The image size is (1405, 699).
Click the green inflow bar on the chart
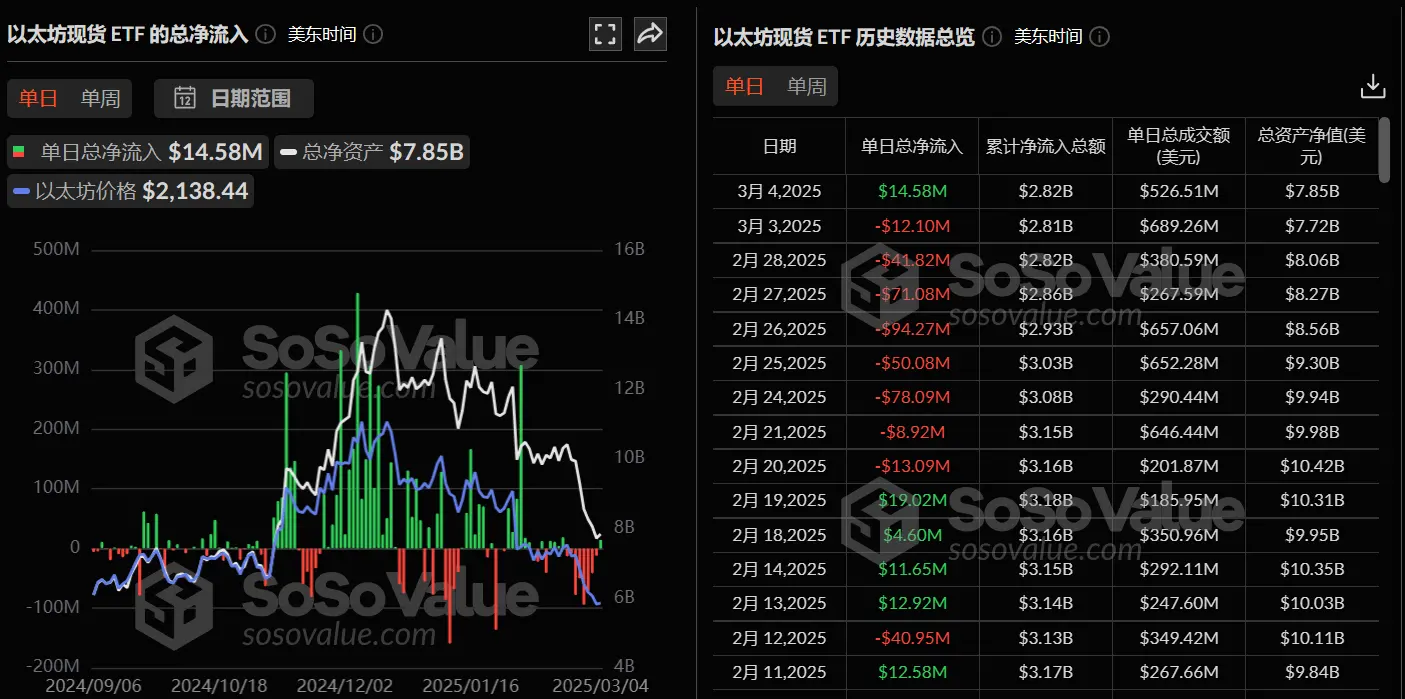[x=356, y=420]
